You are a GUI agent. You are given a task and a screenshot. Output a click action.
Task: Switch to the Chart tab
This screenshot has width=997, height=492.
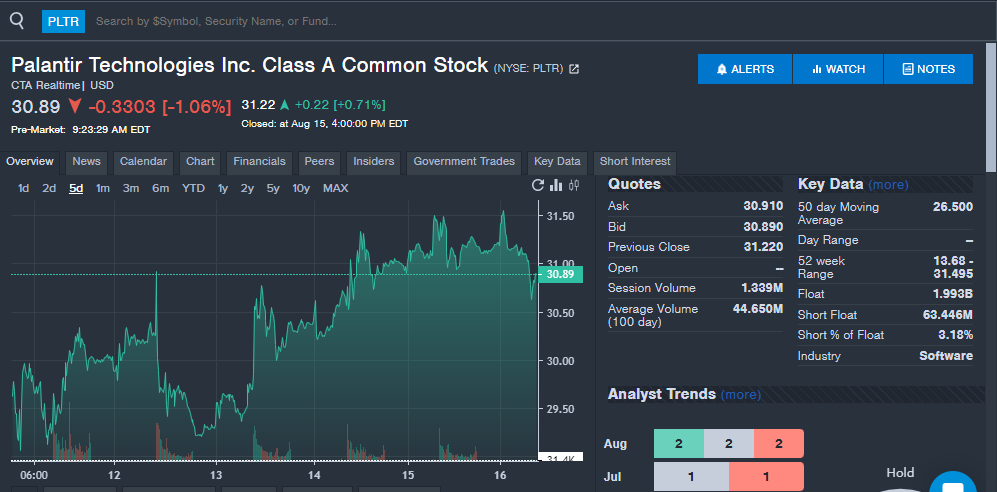(200, 161)
